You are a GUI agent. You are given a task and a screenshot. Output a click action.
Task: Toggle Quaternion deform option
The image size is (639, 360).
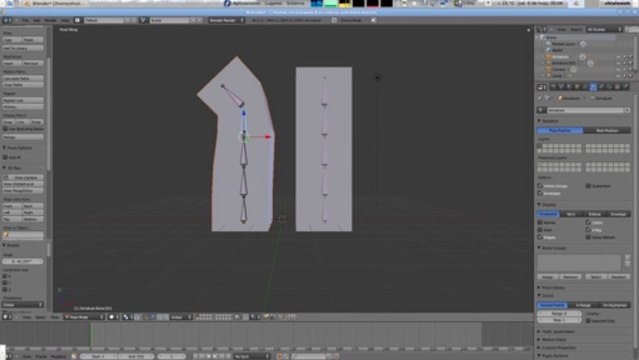[x=588, y=186]
